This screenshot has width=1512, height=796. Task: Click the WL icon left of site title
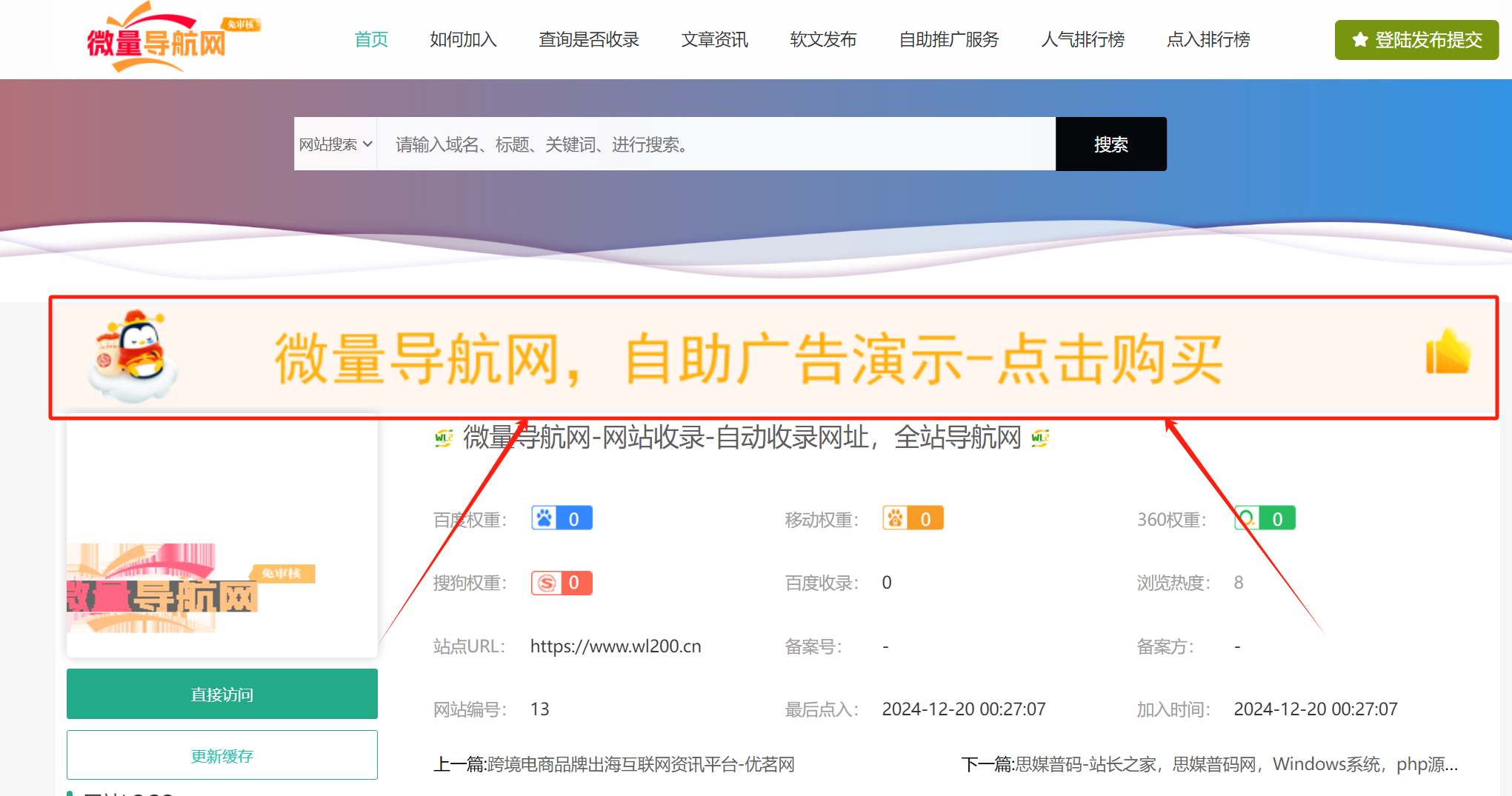tap(443, 438)
